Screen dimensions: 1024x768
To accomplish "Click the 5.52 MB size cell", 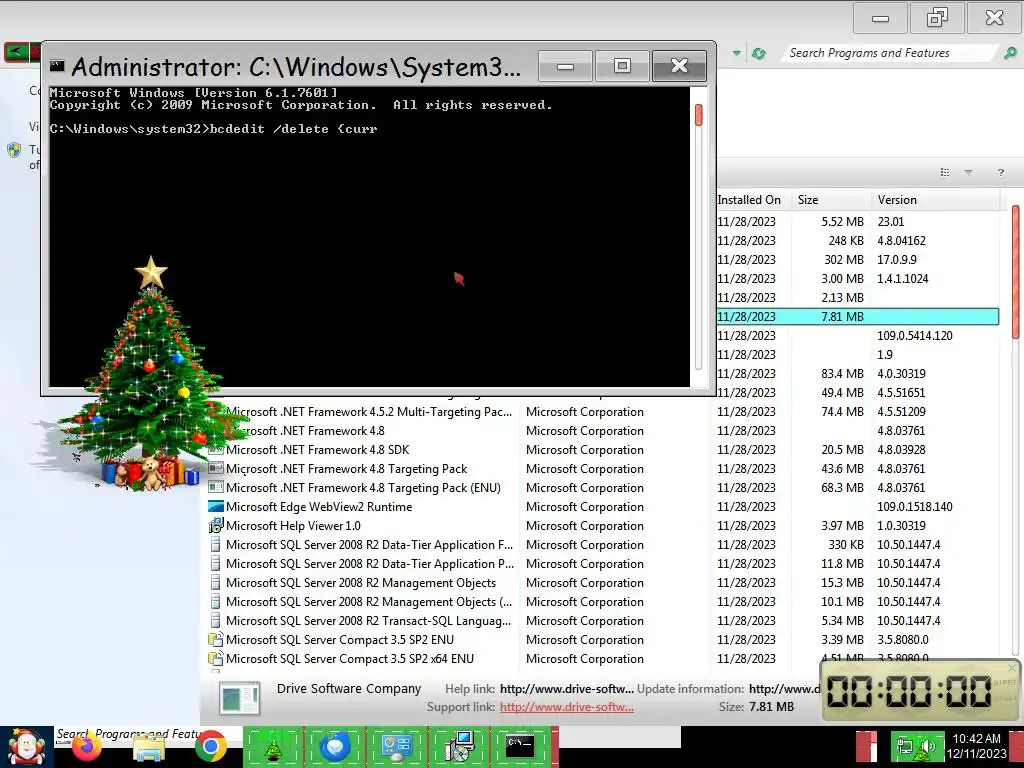I will tap(842, 221).
